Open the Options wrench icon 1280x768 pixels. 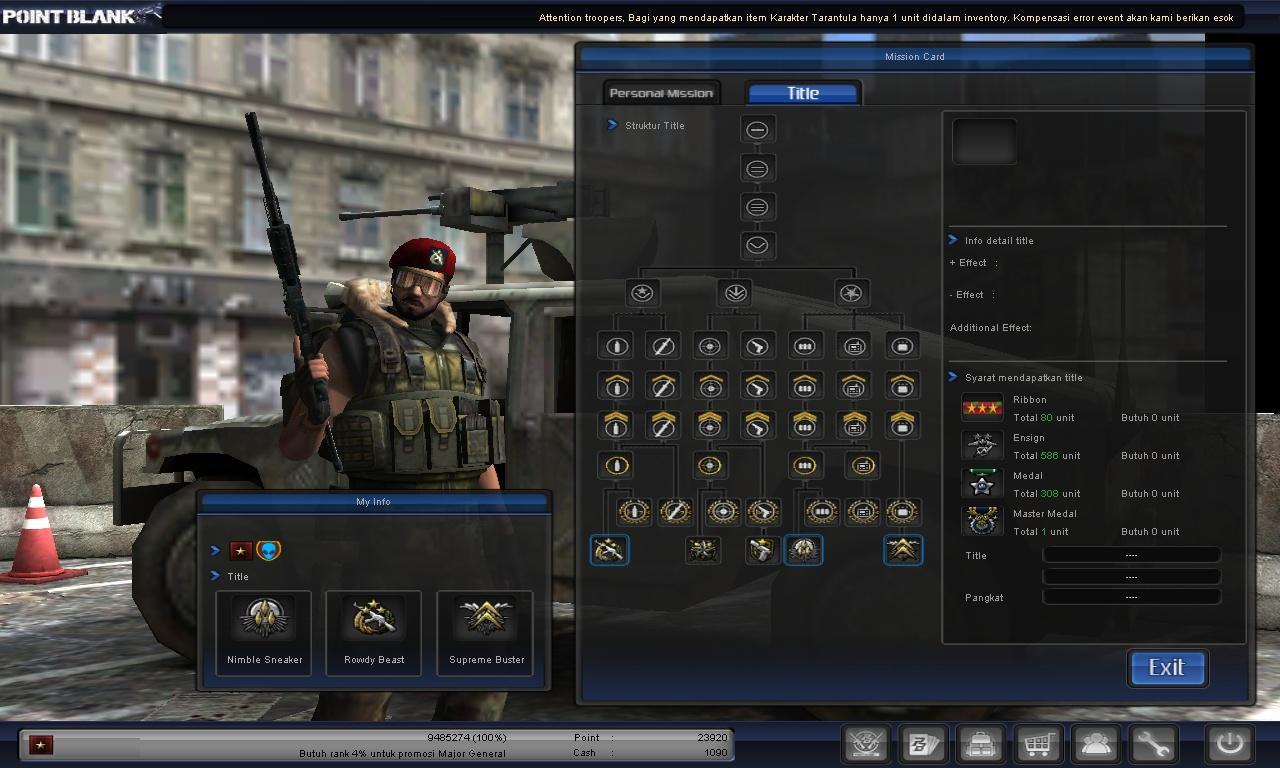point(1153,744)
